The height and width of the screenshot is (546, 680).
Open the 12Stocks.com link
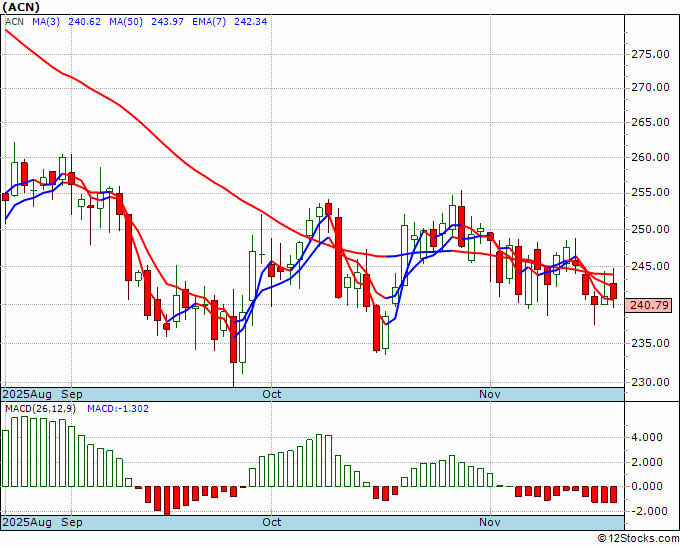pos(638,539)
